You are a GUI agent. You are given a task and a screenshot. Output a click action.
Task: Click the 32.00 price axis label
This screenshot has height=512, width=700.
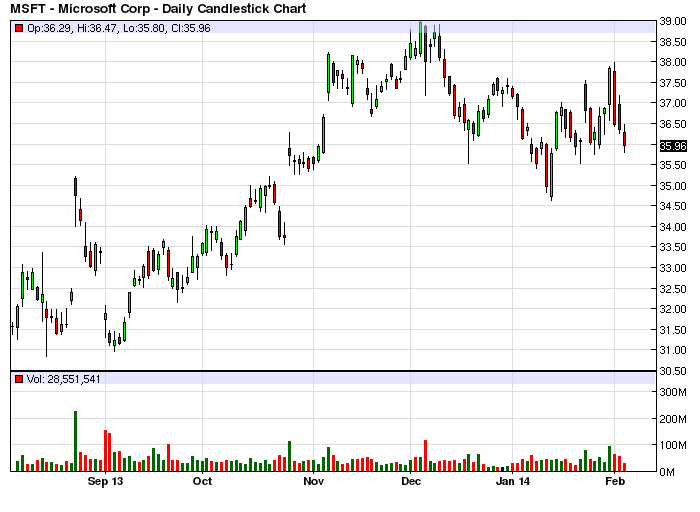pyautogui.click(x=673, y=309)
